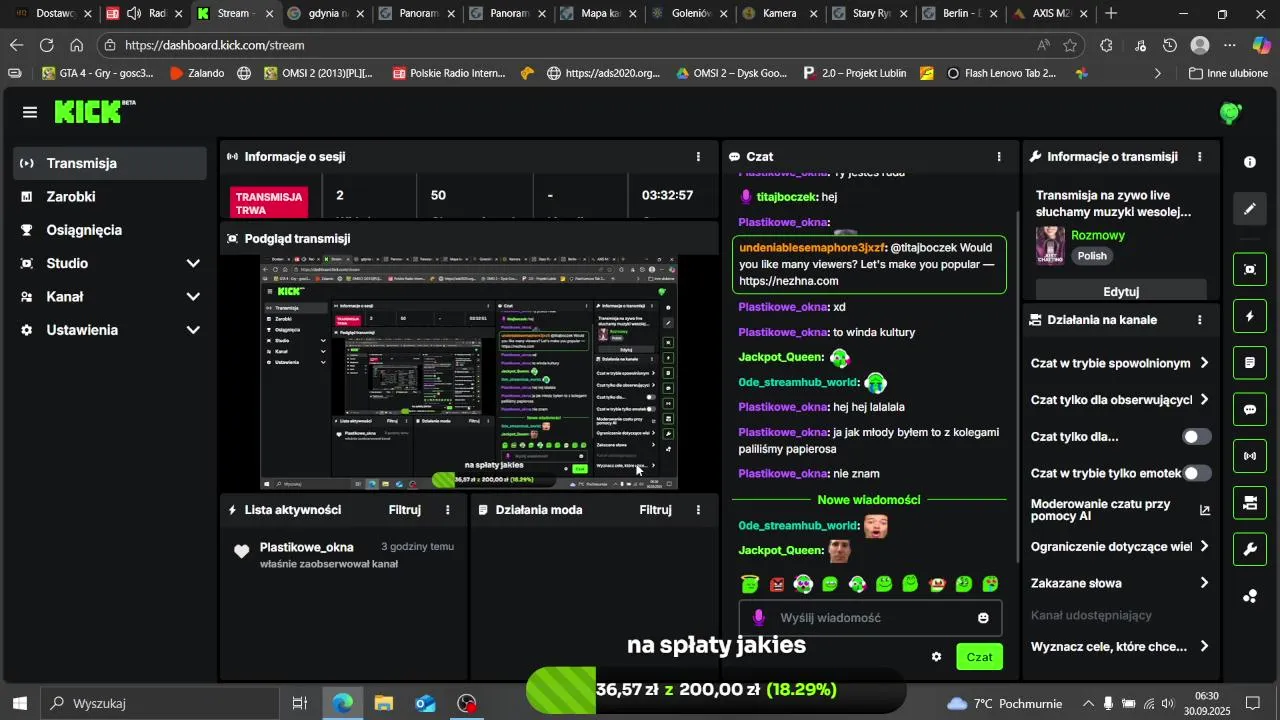Open the Informacje o sesji panel options menu
The height and width of the screenshot is (720, 1280).
tap(698, 157)
